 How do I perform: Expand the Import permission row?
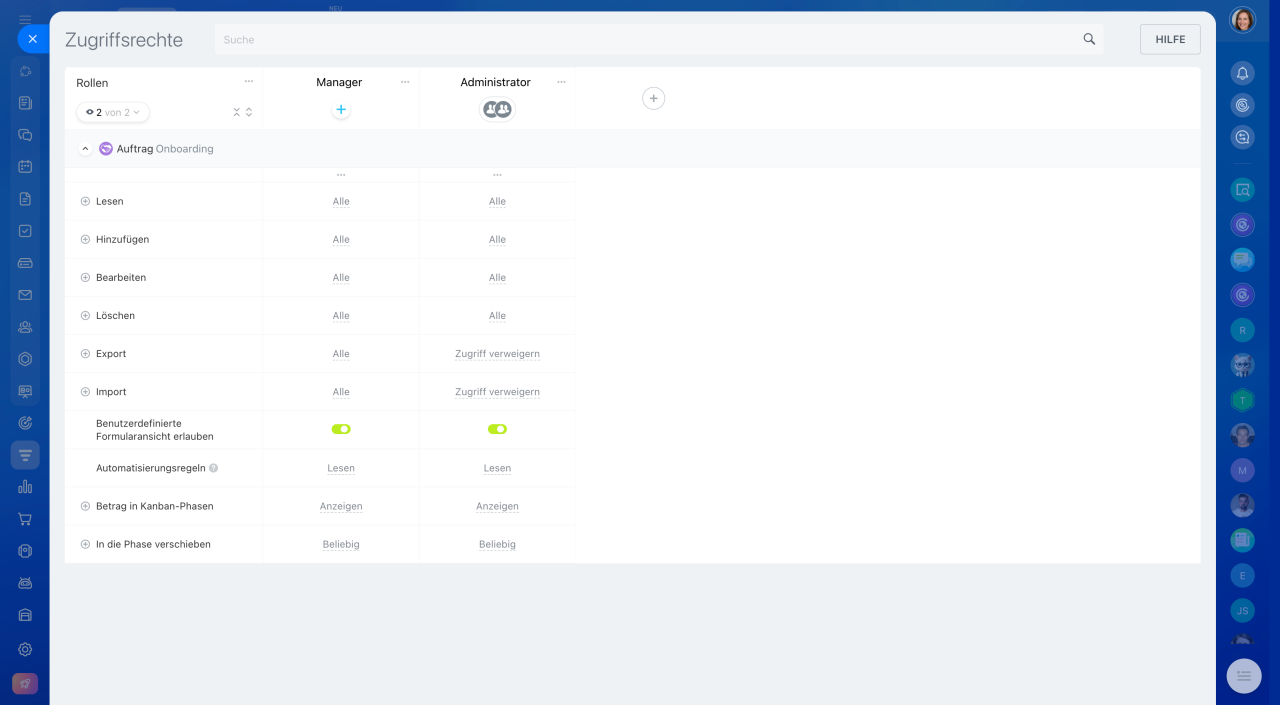pyautogui.click(x=85, y=392)
